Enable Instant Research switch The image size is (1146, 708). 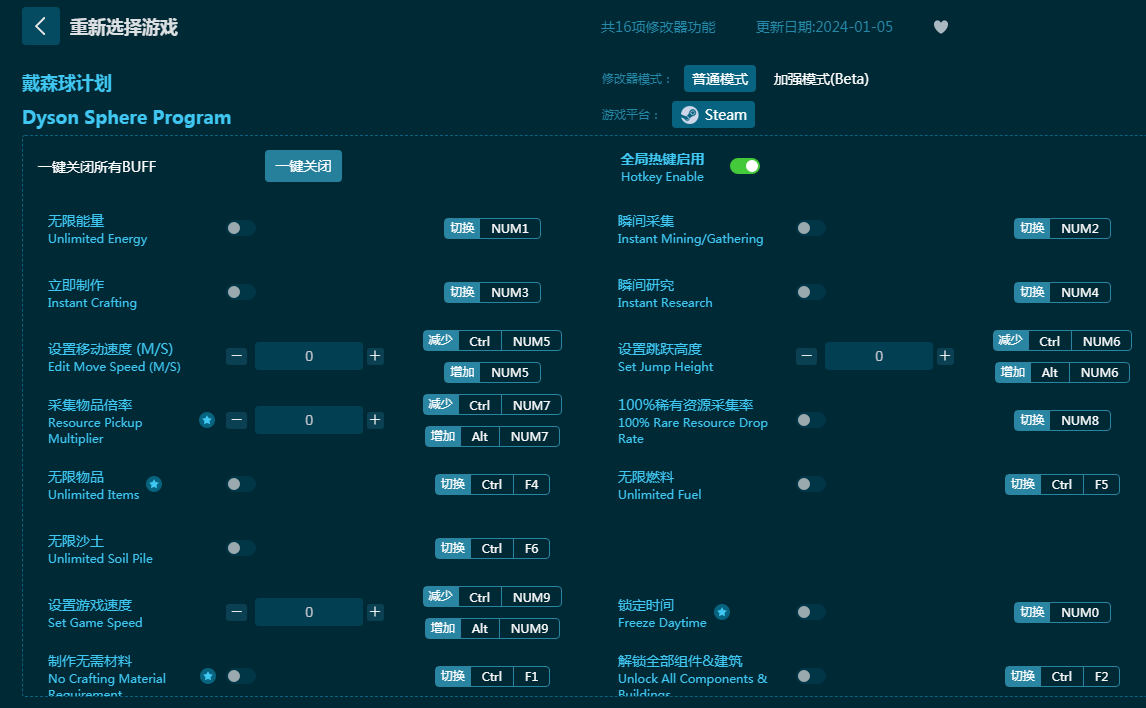[811, 292]
